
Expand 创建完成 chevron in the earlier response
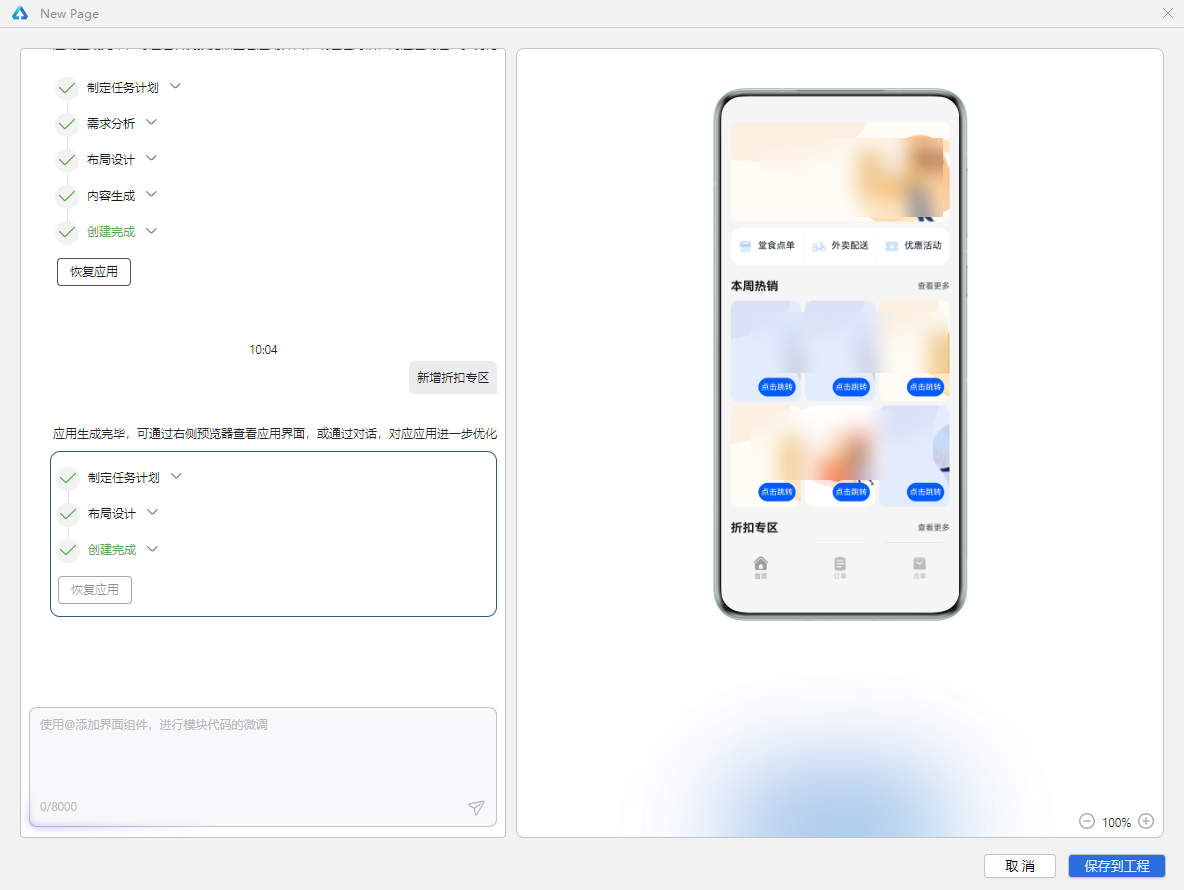click(x=151, y=231)
